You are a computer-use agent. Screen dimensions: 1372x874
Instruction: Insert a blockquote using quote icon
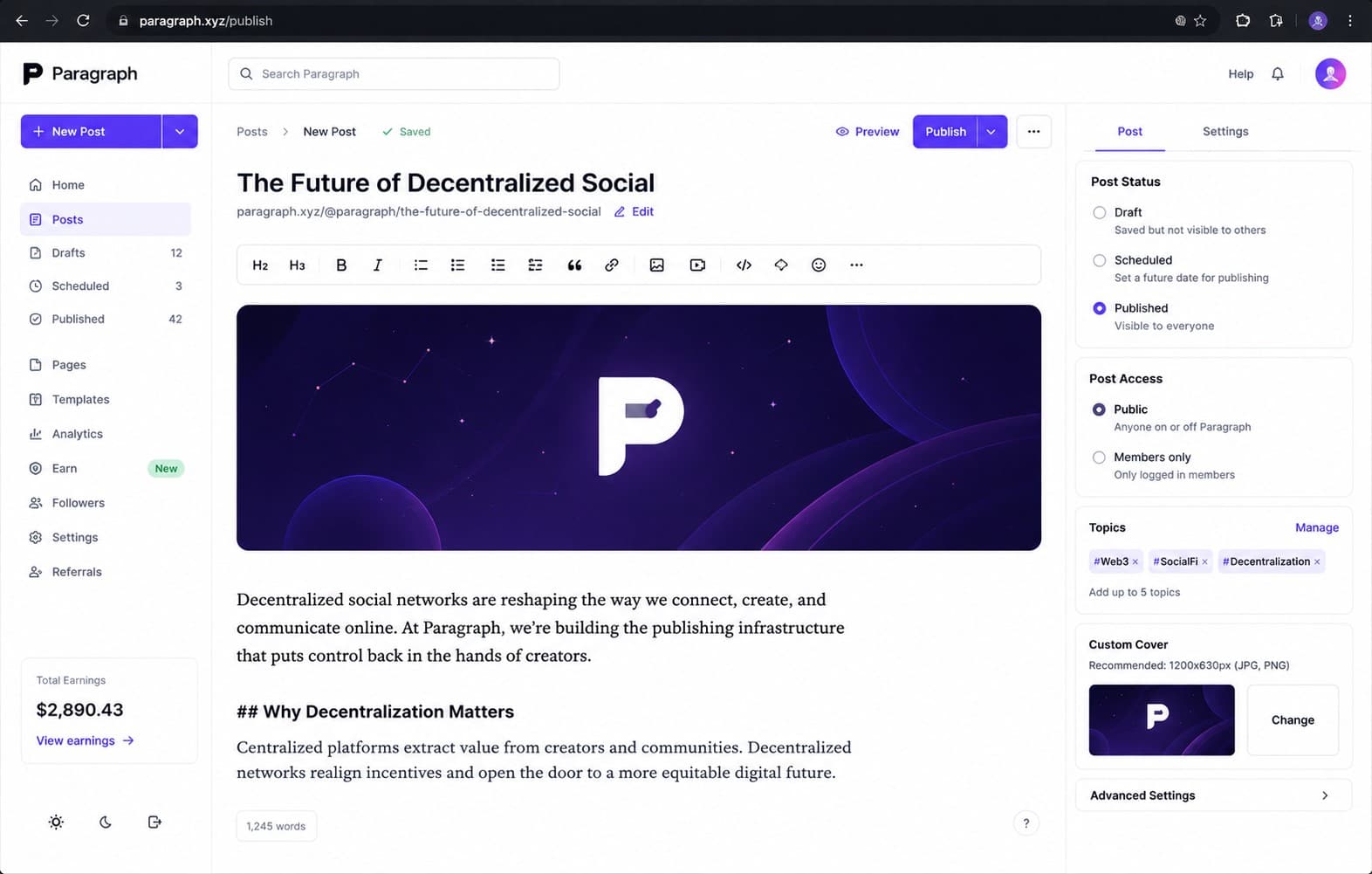pyautogui.click(x=574, y=265)
